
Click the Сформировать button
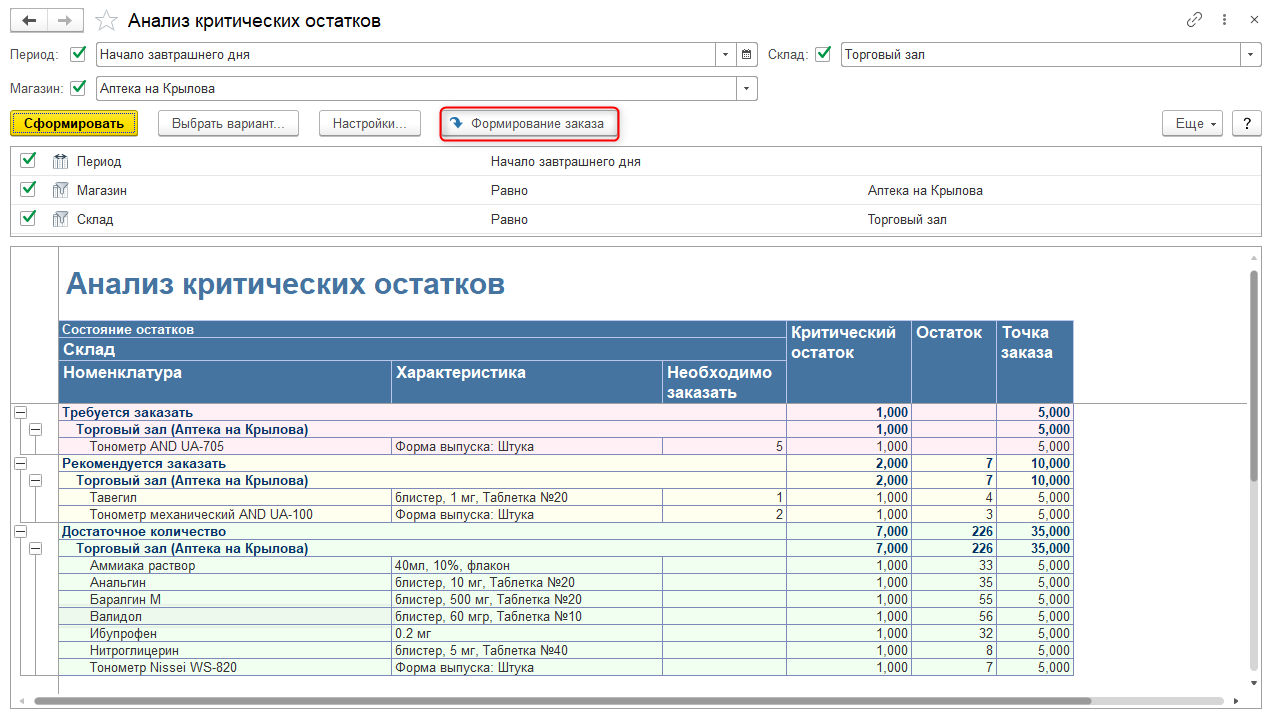pos(74,123)
